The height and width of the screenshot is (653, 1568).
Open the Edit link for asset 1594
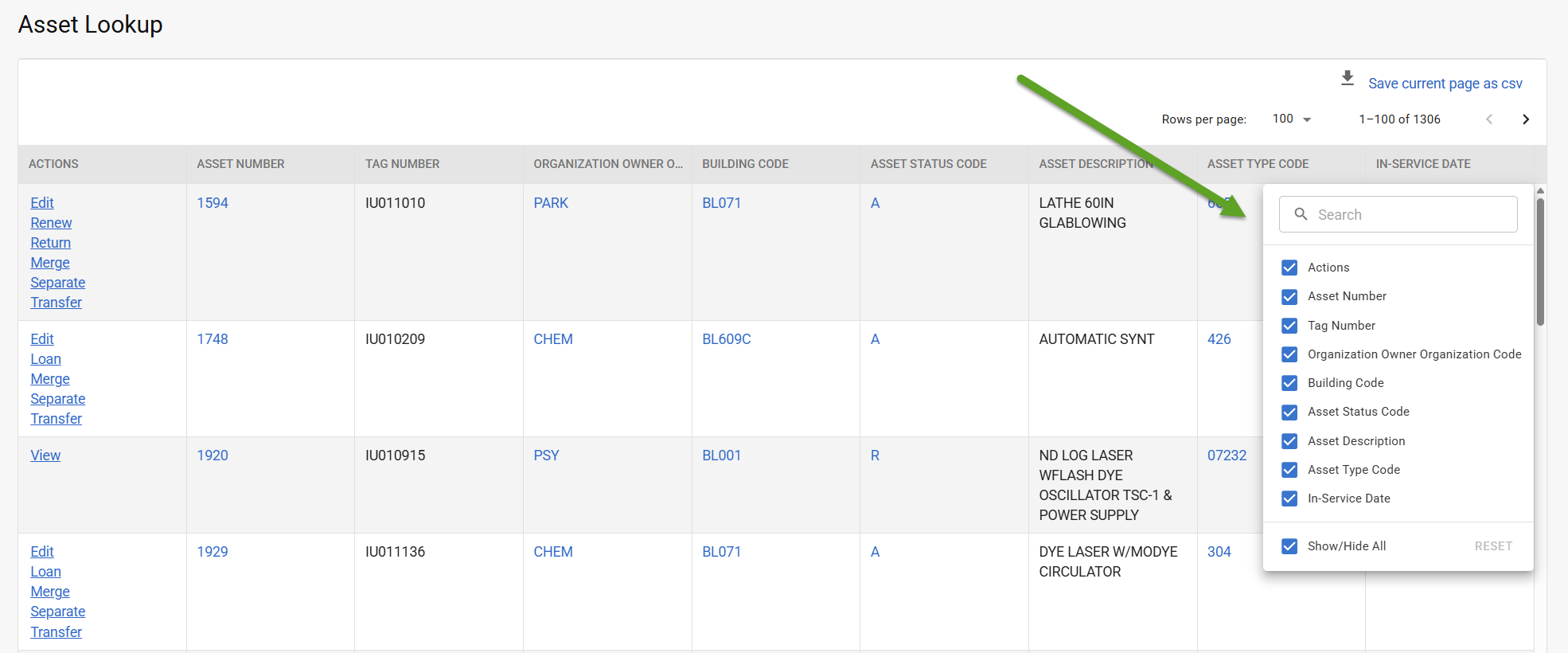(x=42, y=203)
